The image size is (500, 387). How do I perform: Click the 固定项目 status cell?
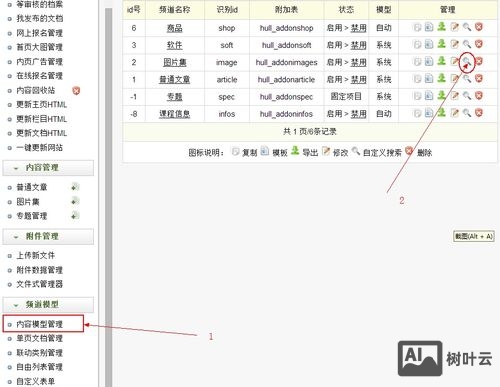(x=346, y=97)
